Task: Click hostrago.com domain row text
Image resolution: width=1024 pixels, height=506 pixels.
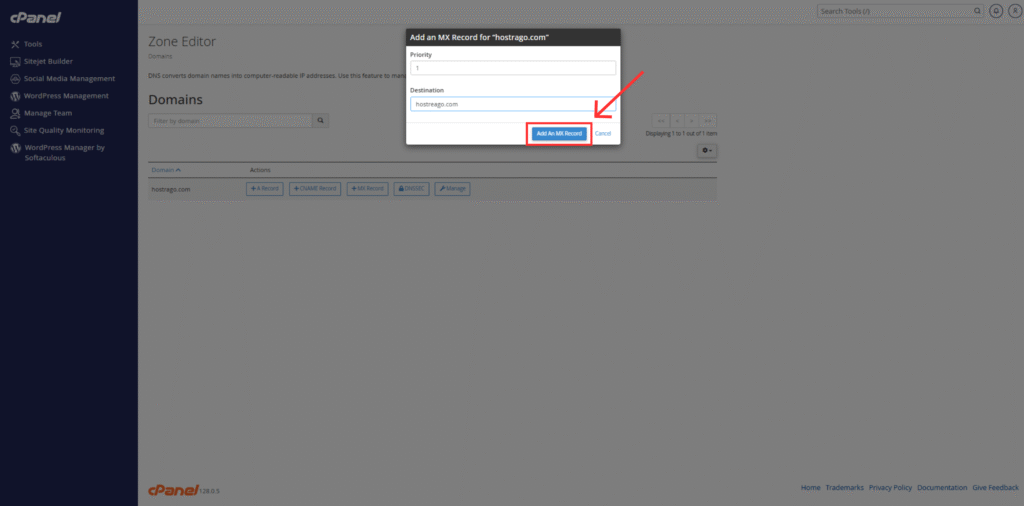Action: (x=170, y=189)
